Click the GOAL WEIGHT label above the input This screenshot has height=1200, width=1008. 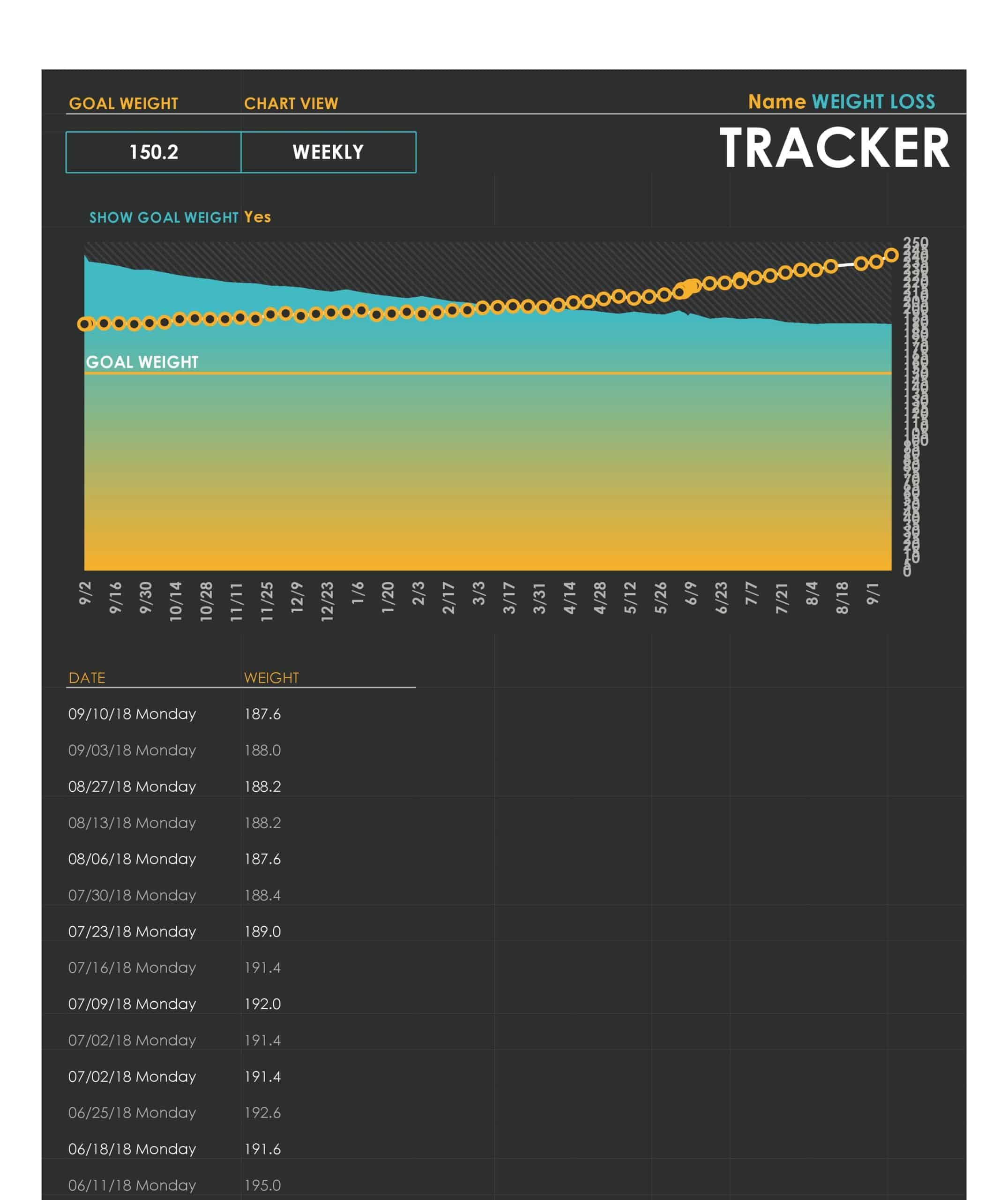(x=123, y=103)
